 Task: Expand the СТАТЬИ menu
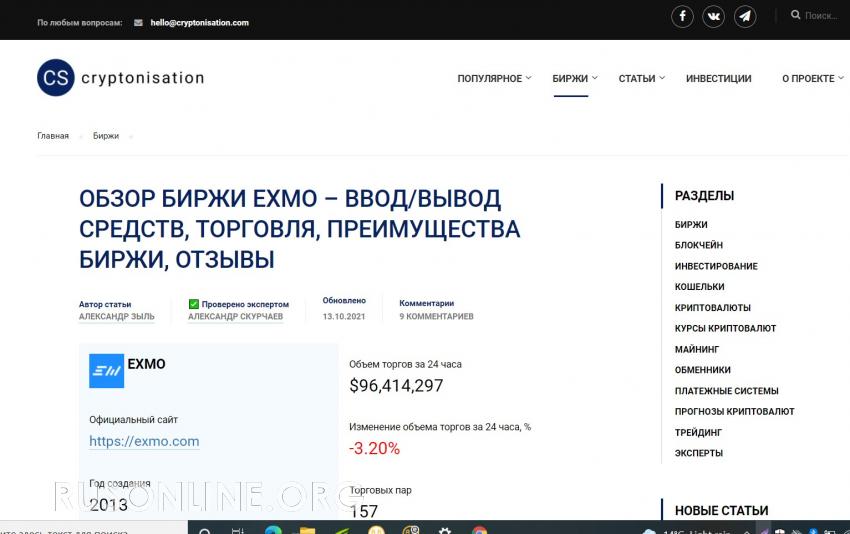641,79
